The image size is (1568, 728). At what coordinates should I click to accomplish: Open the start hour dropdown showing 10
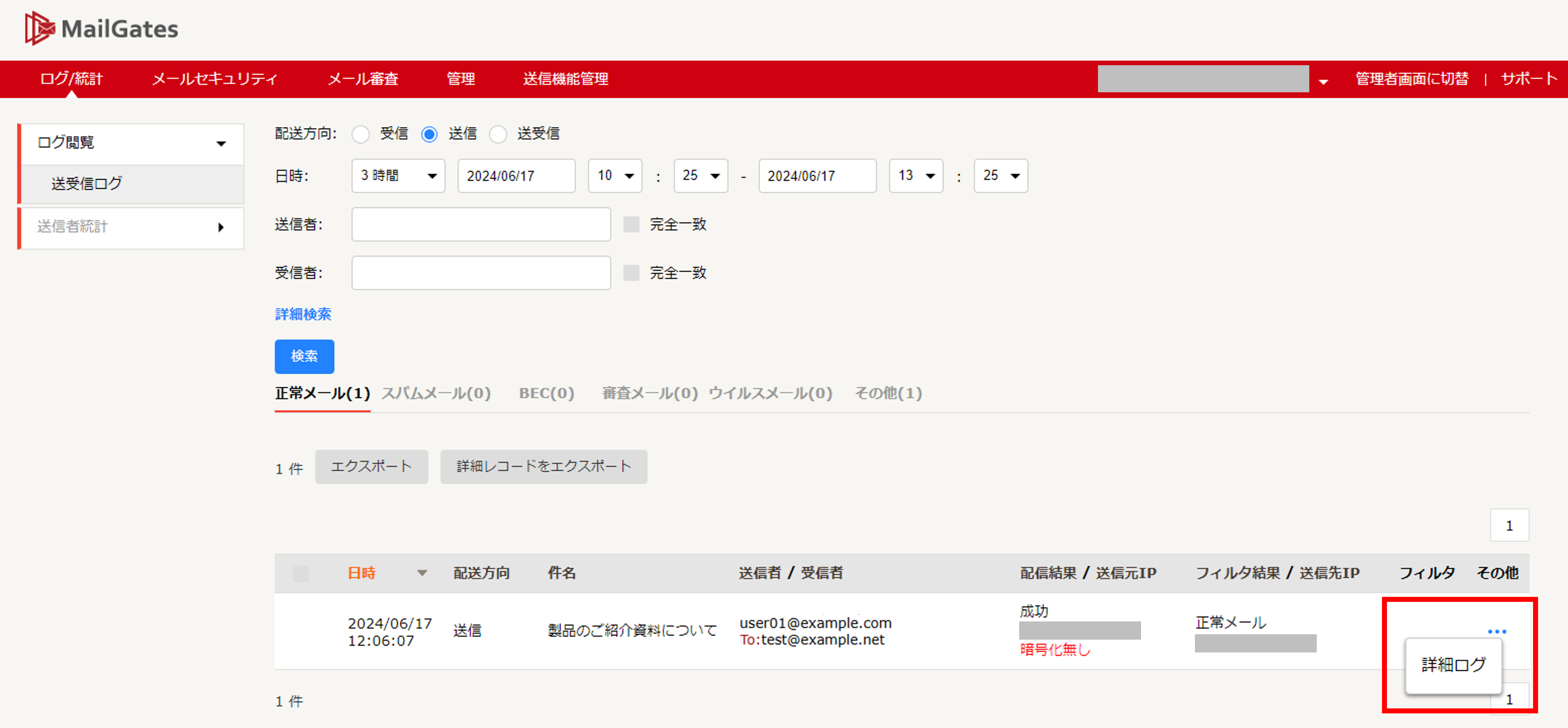click(x=615, y=176)
